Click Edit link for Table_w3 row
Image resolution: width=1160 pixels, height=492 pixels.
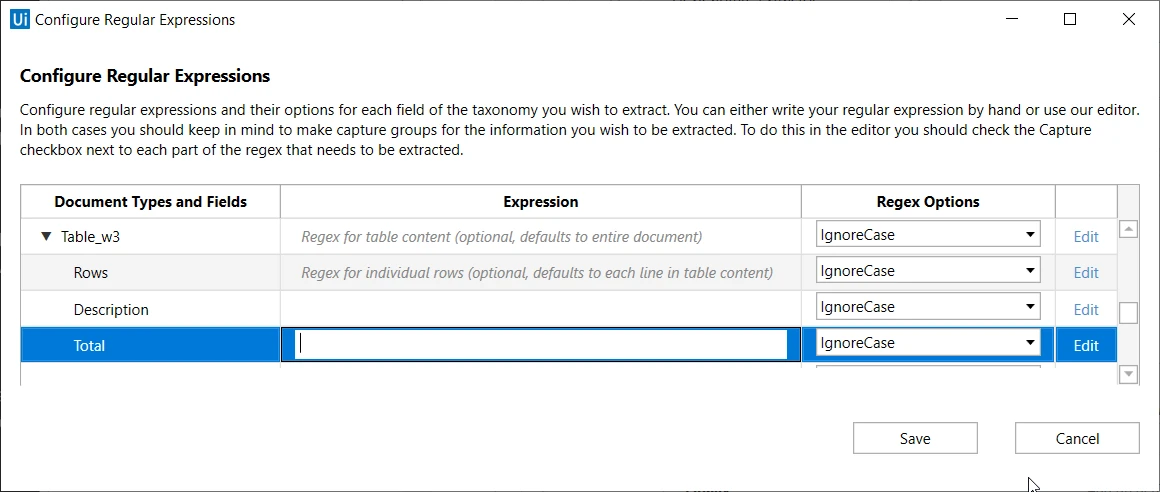[x=1085, y=237]
